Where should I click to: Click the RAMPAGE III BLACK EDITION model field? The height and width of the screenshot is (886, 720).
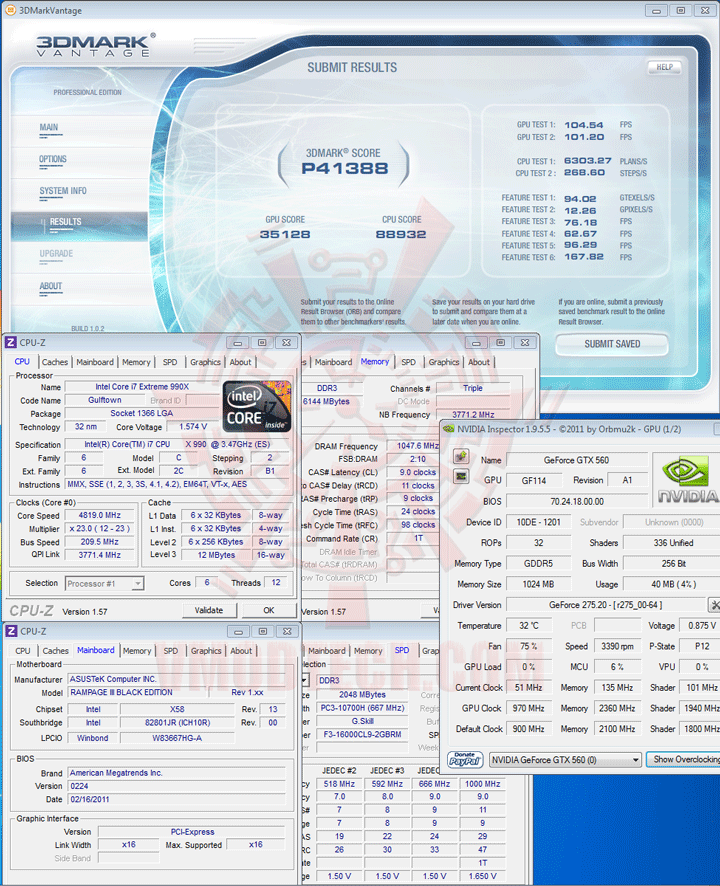click(x=137, y=692)
